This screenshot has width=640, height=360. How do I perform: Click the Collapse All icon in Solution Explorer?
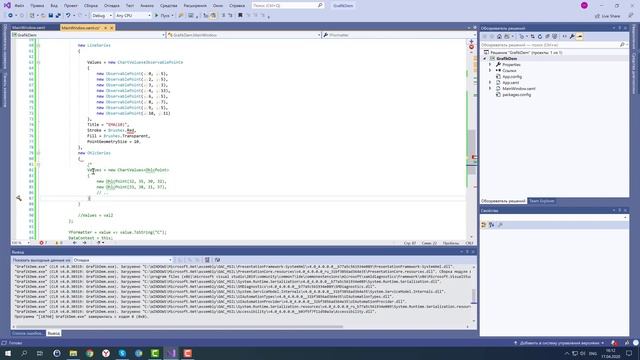coord(547,36)
